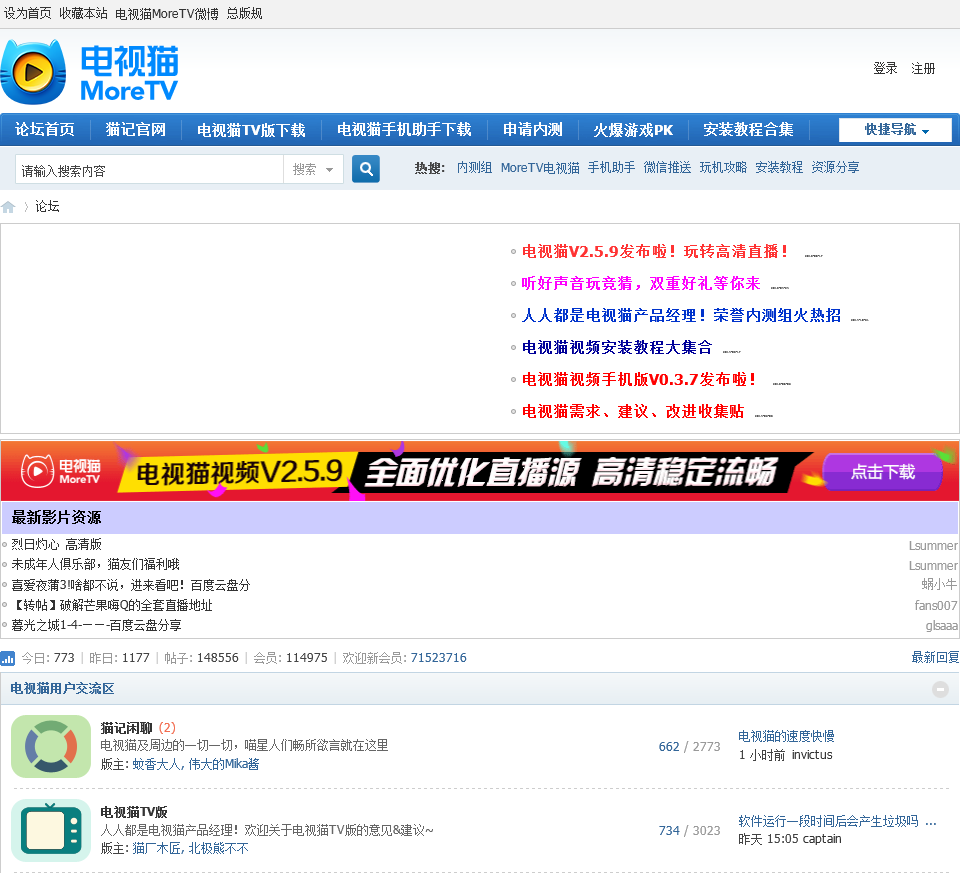Open 人人都是电视猫产品经理 announcement
The height and width of the screenshot is (873, 960).
681,315
